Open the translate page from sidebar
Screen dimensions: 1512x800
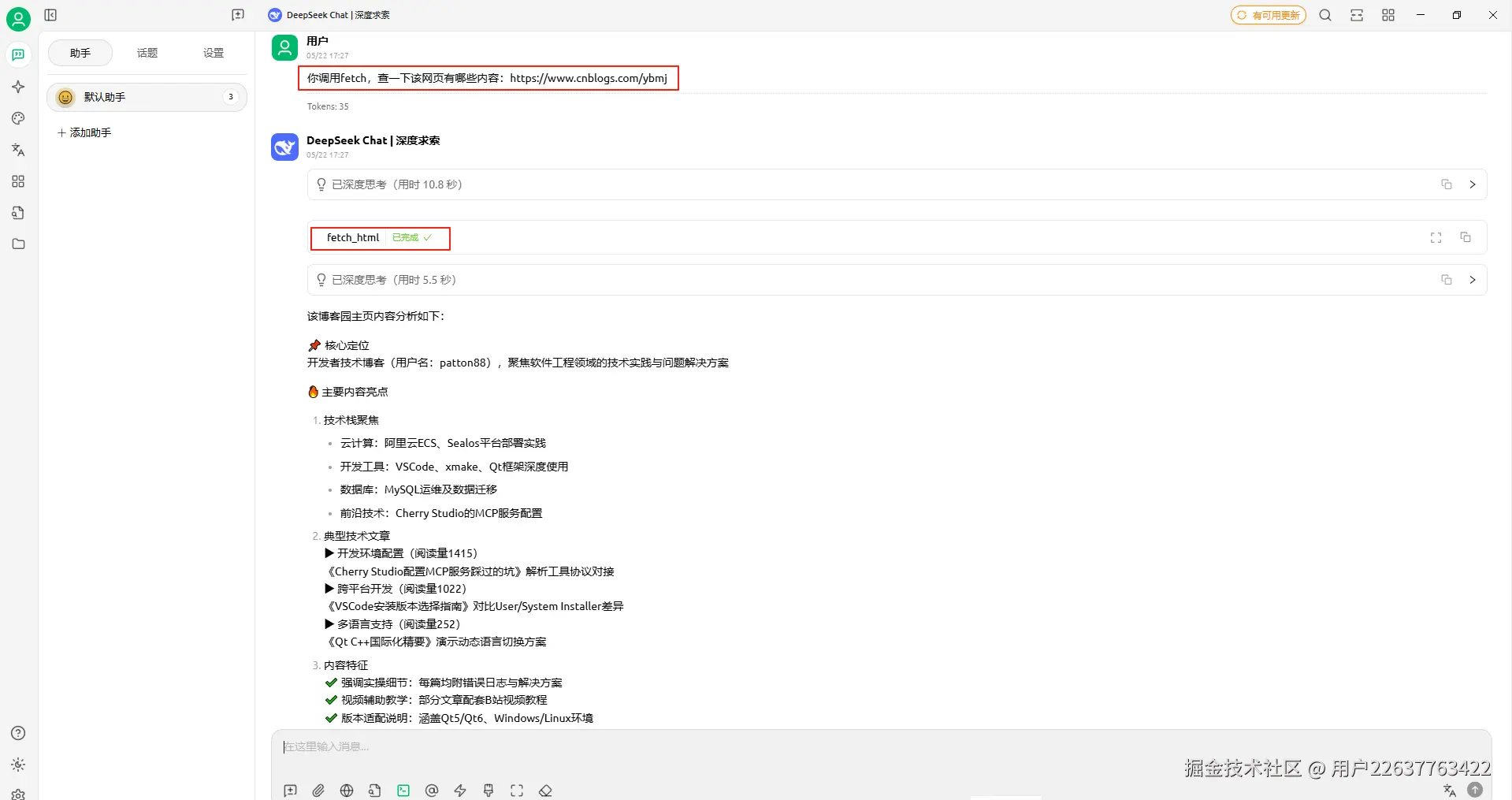click(18, 150)
